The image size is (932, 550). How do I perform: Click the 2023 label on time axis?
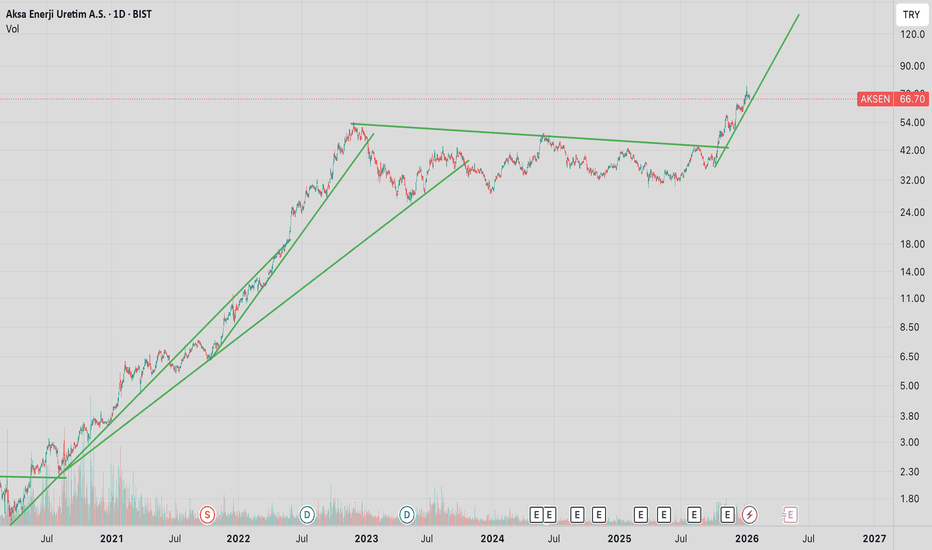tap(366, 539)
